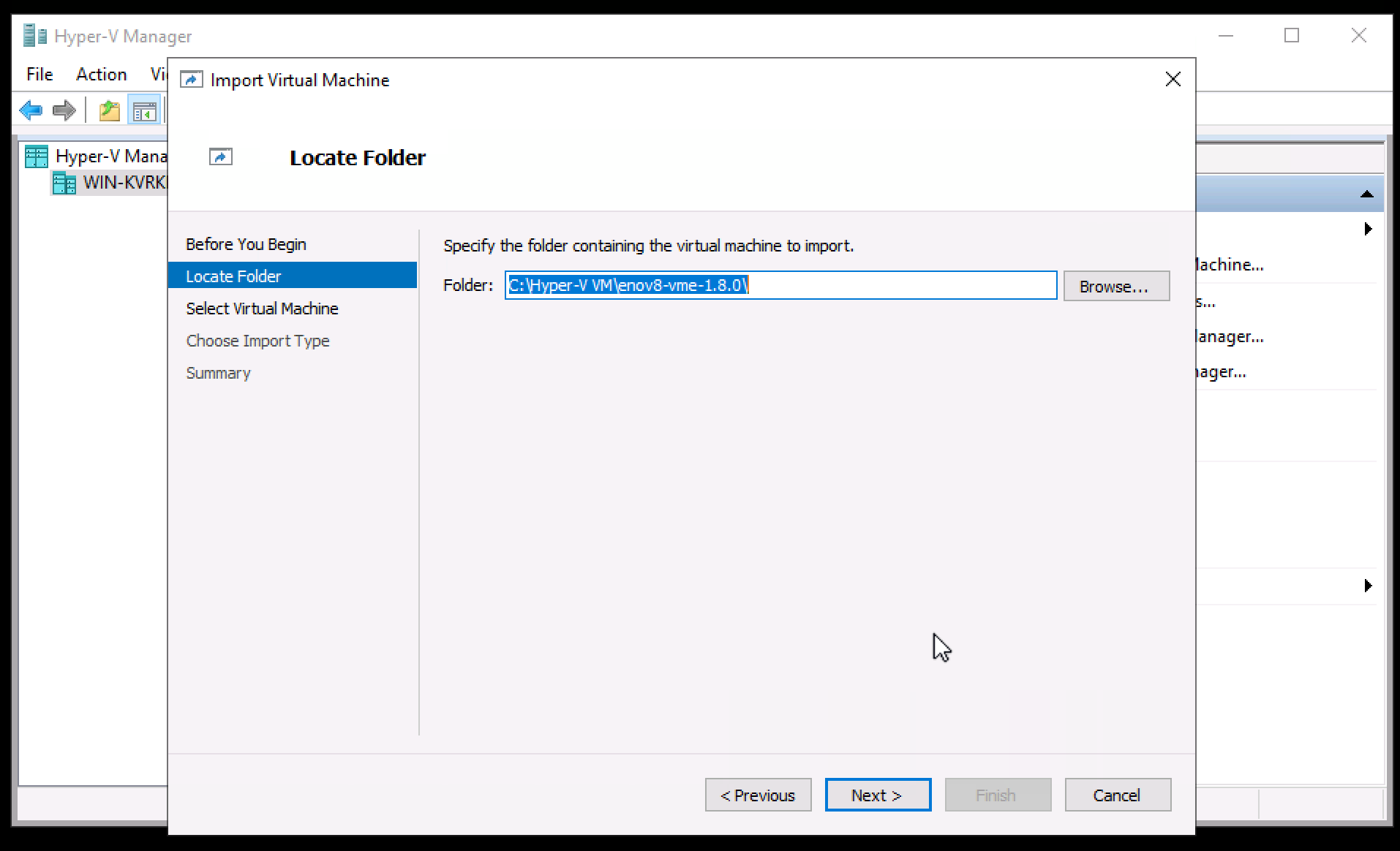
Task: Open the Action menu
Action: click(101, 74)
